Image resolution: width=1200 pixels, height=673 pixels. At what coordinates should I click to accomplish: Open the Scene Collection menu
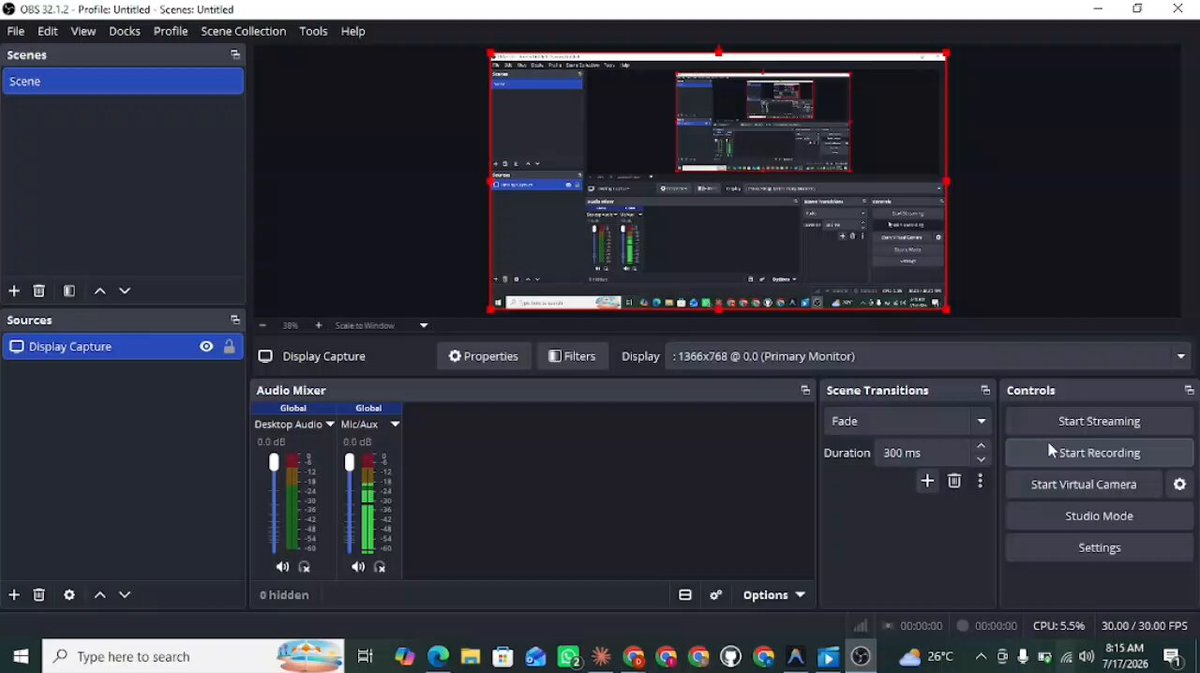[243, 31]
